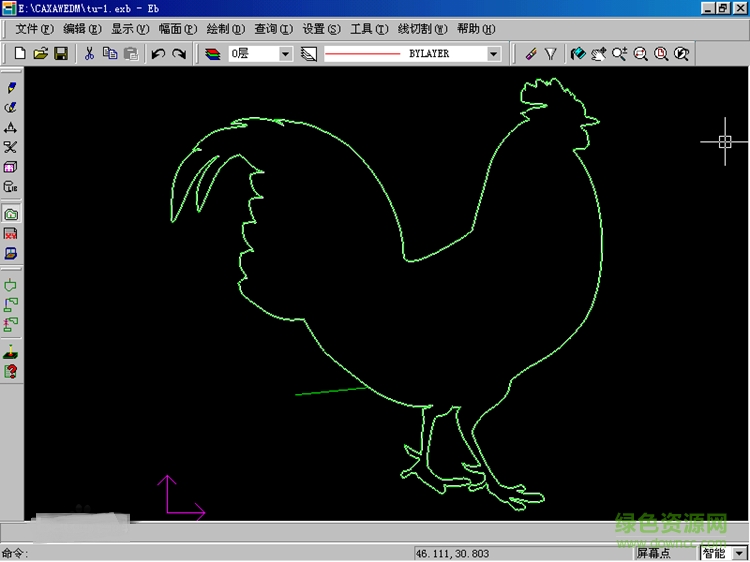Open the 线切割 menu

point(423,29)
